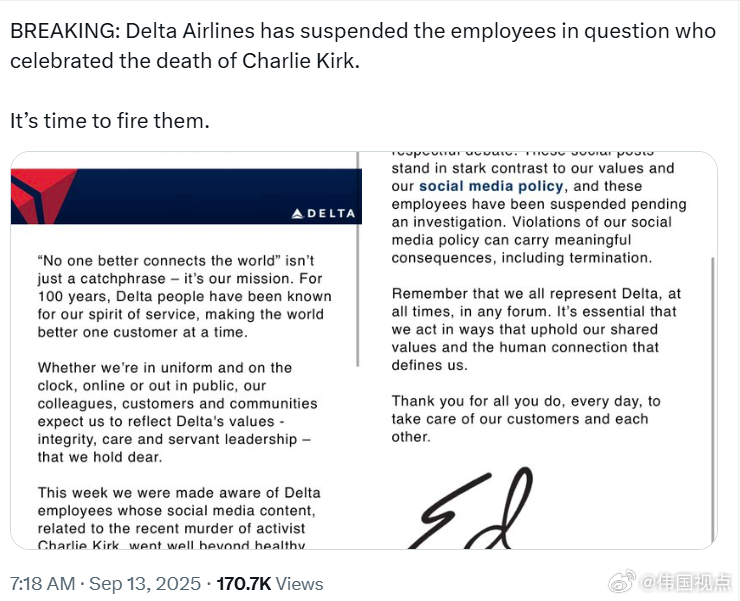Image resolution: width=740 pixels, height=601 pixels.
Task: Click the @伟国视点 watermark username
Action: coord(686,583)
